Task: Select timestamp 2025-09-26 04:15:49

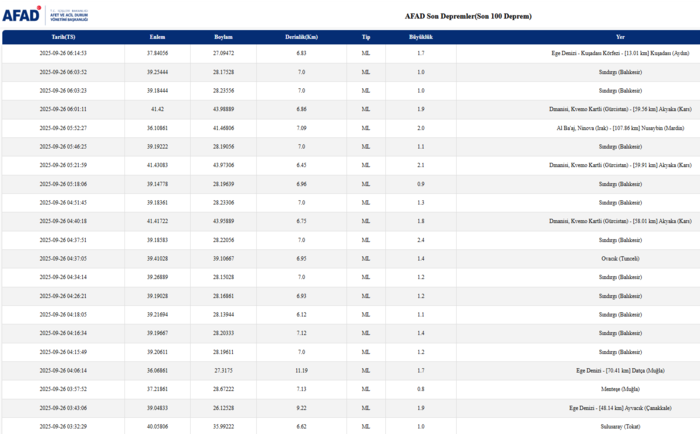Action: tap(63, 352)
